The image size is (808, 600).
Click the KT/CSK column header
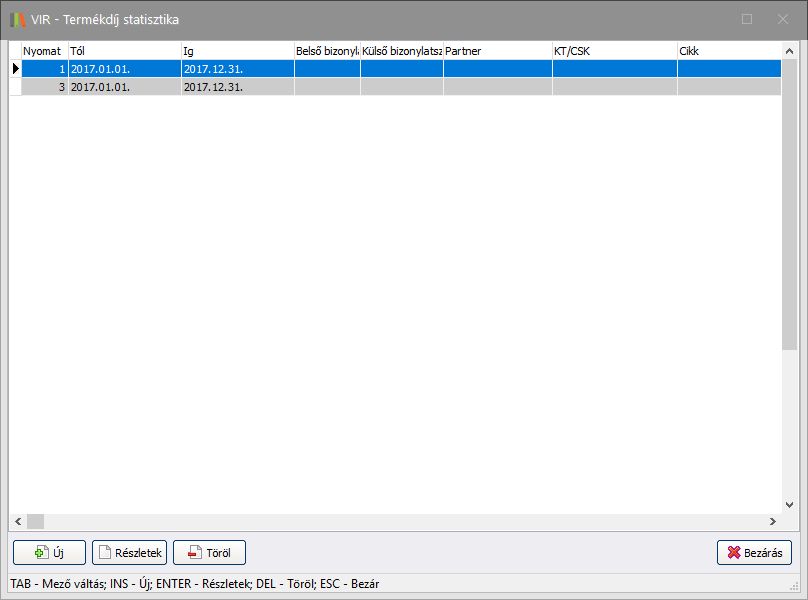tap(614, 50)
